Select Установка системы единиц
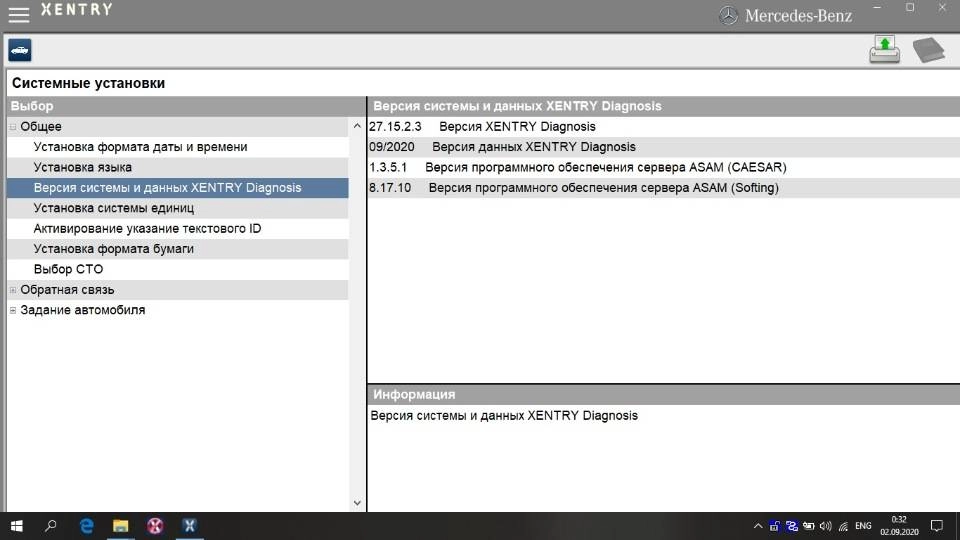This screenshot has height=540, width=960. point(178,208)
